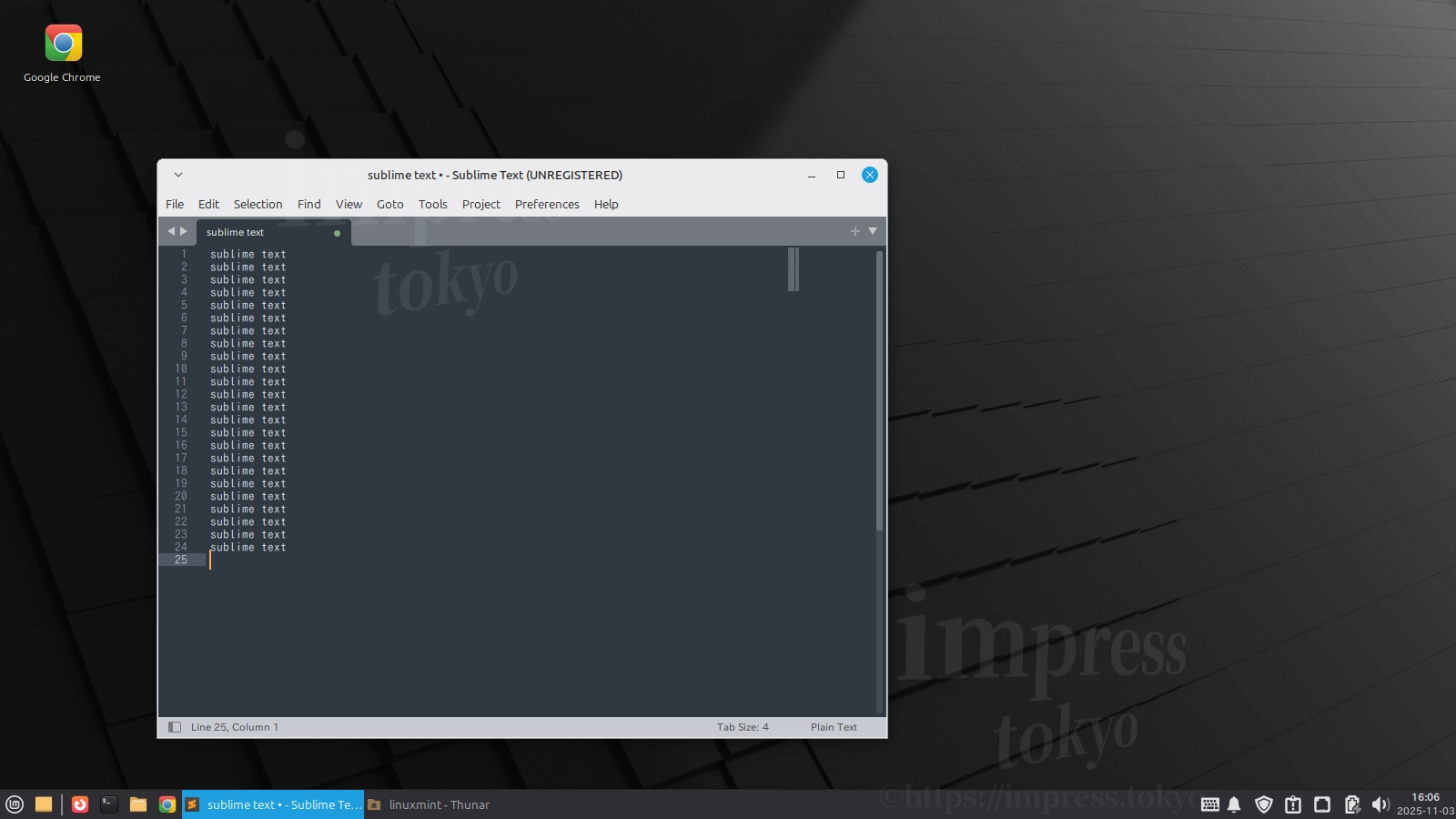Place the cursor in 'sublime text' on line 3
1456x819 pixels.
[248, 280]
